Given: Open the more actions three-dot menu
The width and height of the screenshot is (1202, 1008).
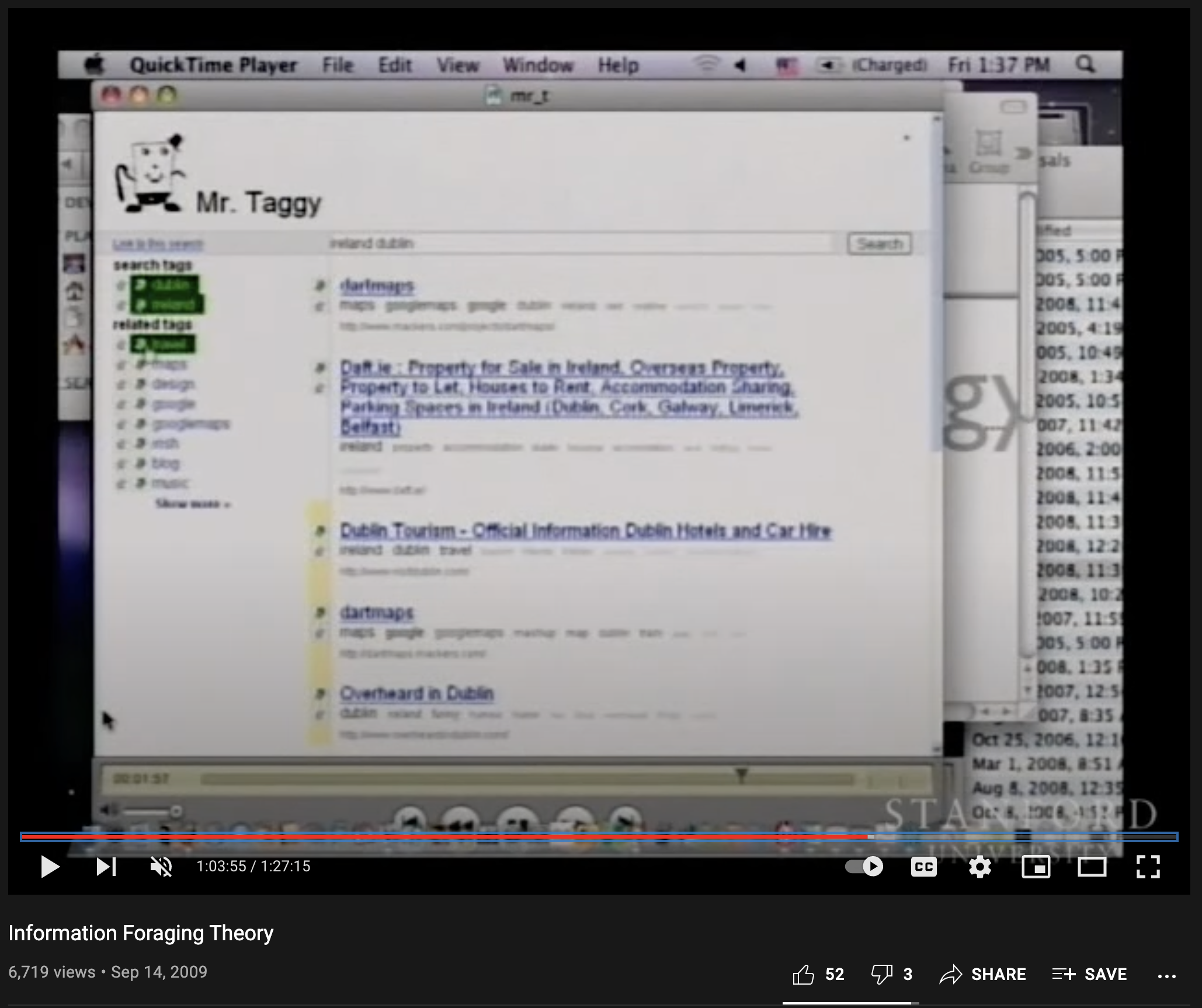Looking at the screenshot, I should (1166, 975).
